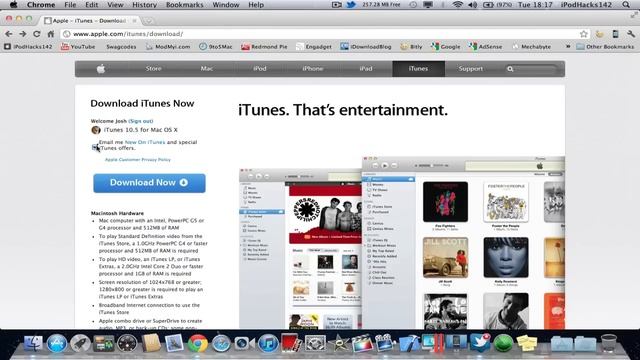The width and height of the screenshot is (640, 360).
Task: Launch Google Chrome from the dock
Action: [198, 343]
